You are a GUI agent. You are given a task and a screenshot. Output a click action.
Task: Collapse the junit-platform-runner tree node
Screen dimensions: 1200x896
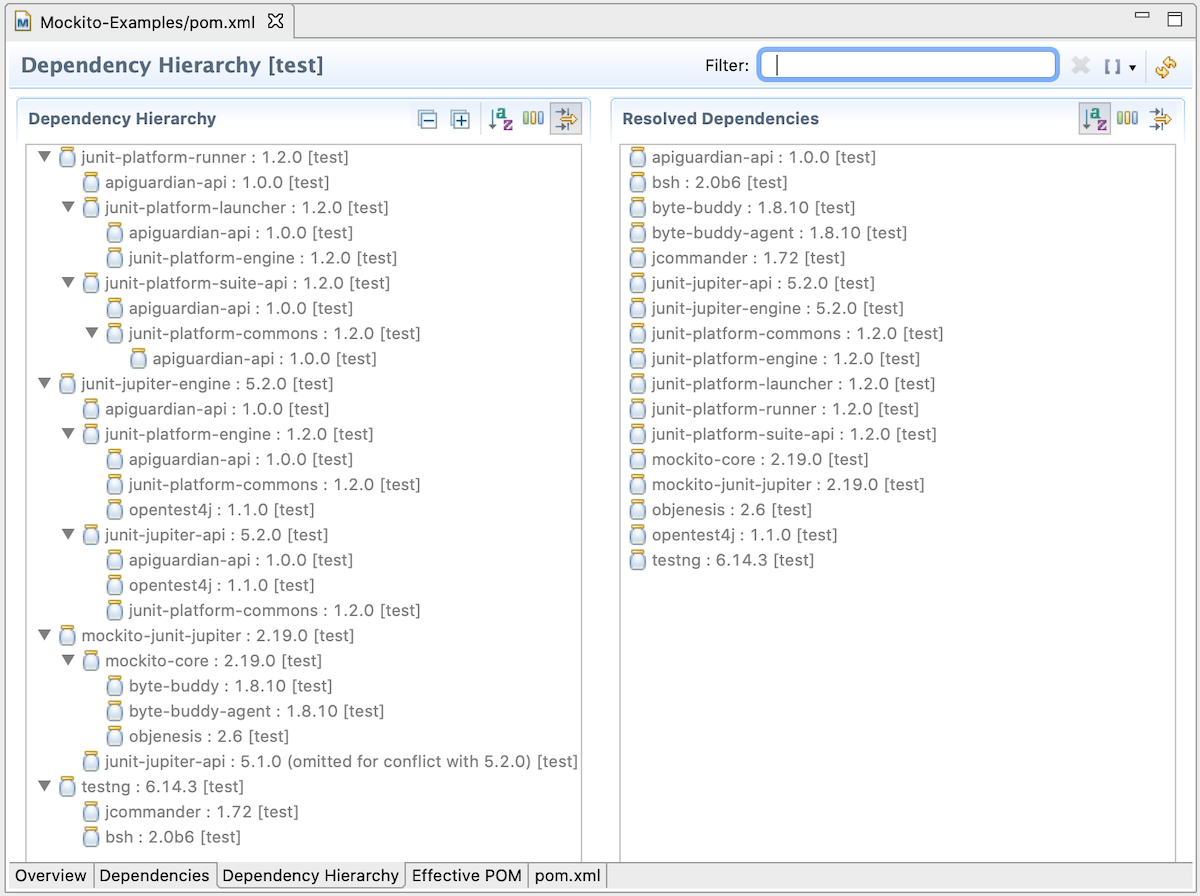point(45,157)
